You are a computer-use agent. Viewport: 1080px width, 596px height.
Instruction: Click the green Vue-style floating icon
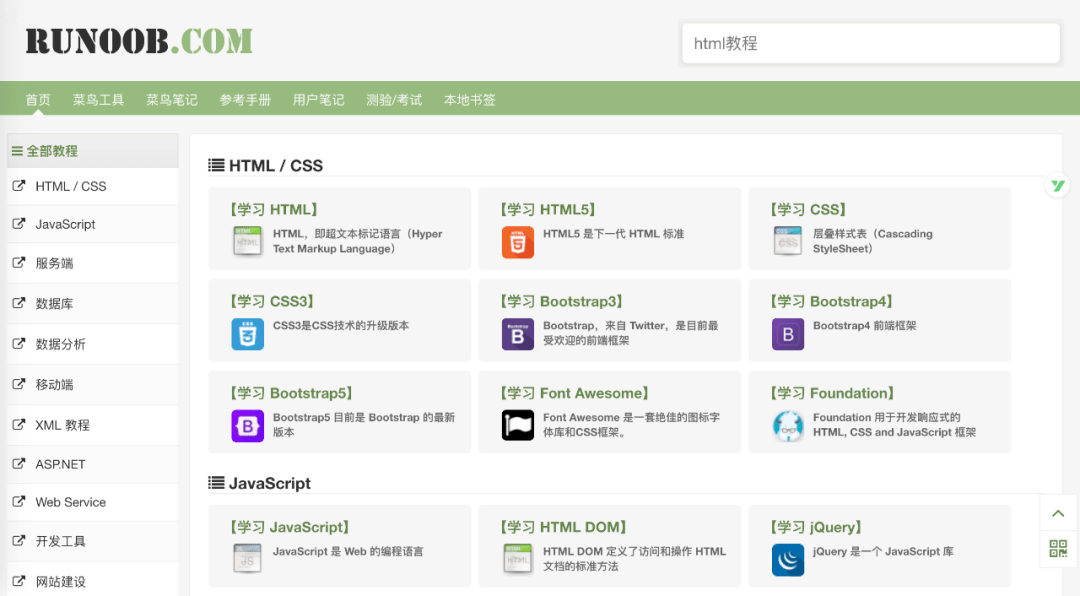pos(1057,185)
